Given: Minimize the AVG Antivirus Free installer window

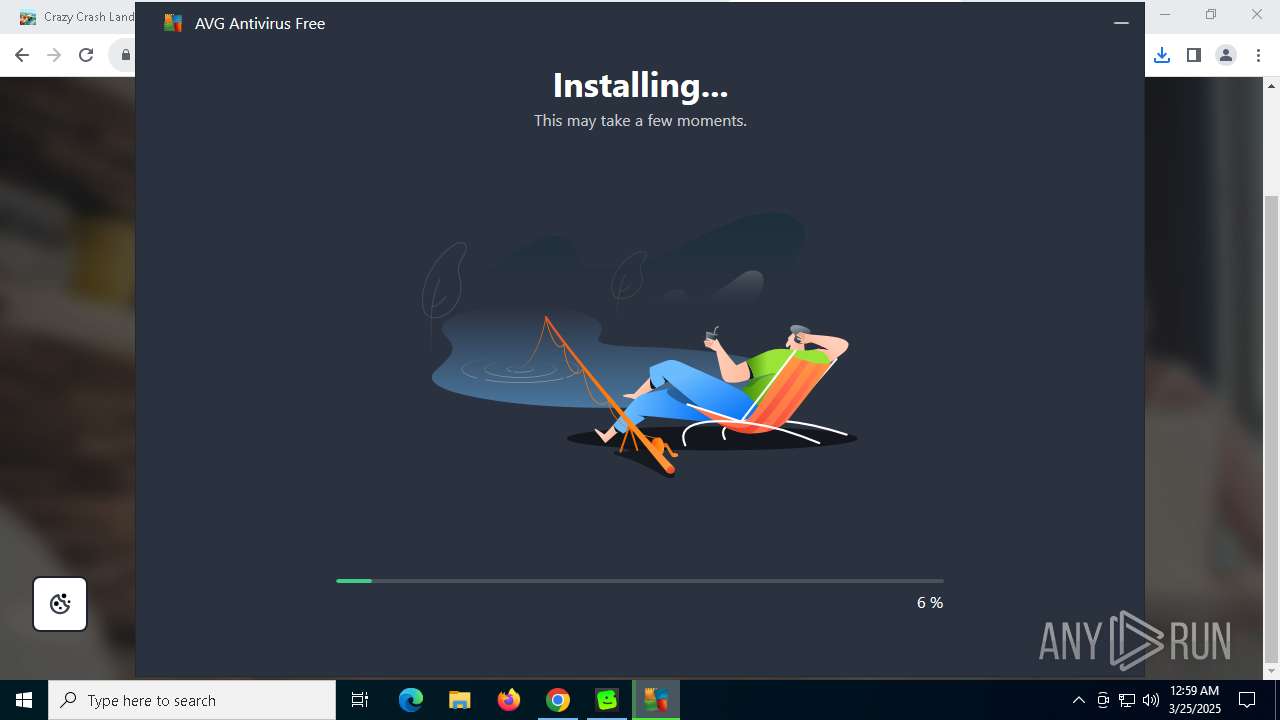Looking at the screenshot, I should pos(1121,23).
